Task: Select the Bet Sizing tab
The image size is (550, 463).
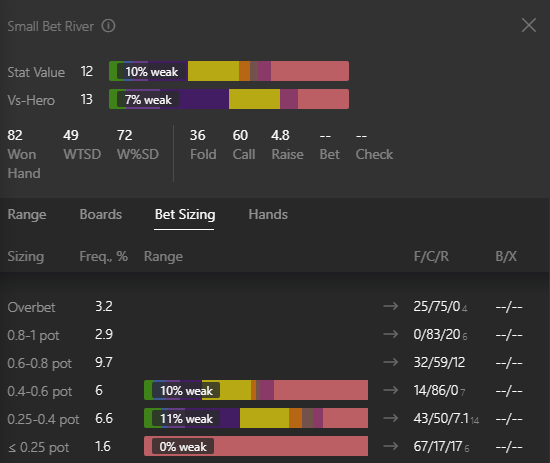Action: [185, 214]
